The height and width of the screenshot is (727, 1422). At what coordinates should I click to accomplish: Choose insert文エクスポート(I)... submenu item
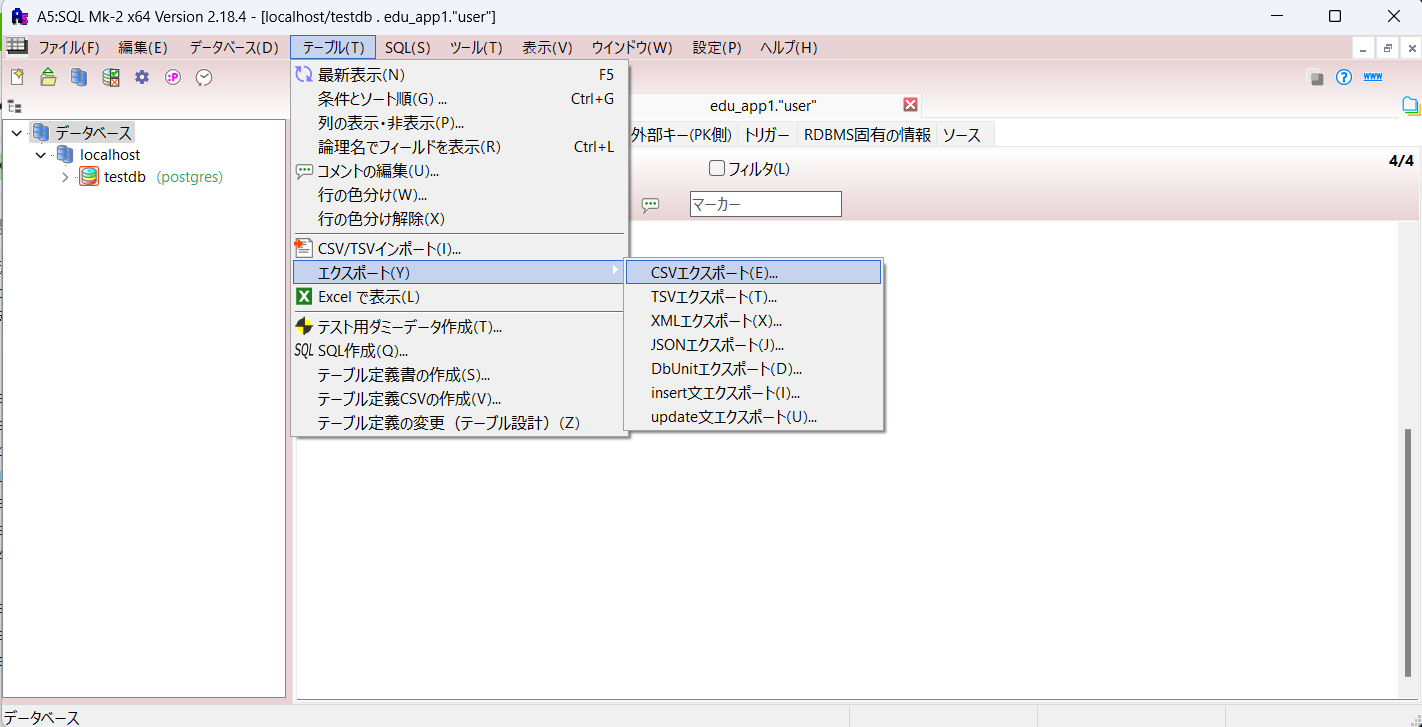coord(753,392)
